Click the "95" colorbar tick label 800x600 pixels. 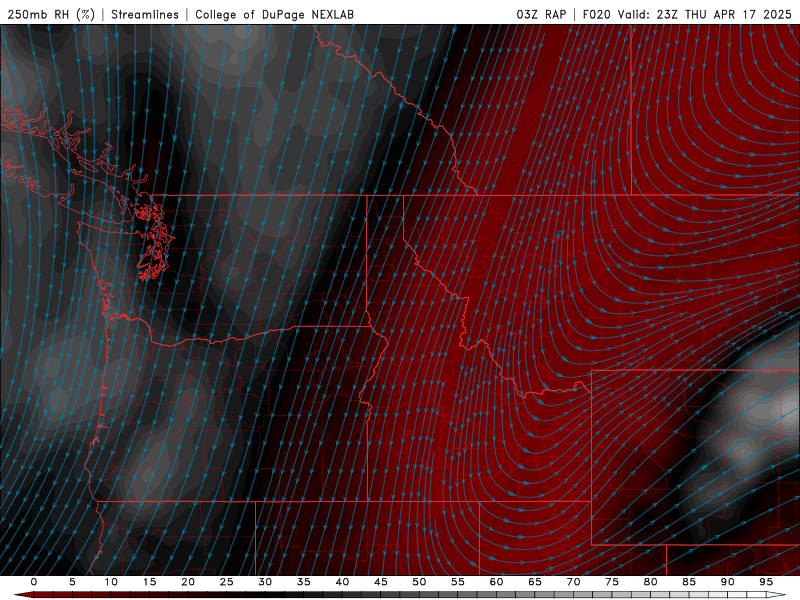(x=766, y=582)
